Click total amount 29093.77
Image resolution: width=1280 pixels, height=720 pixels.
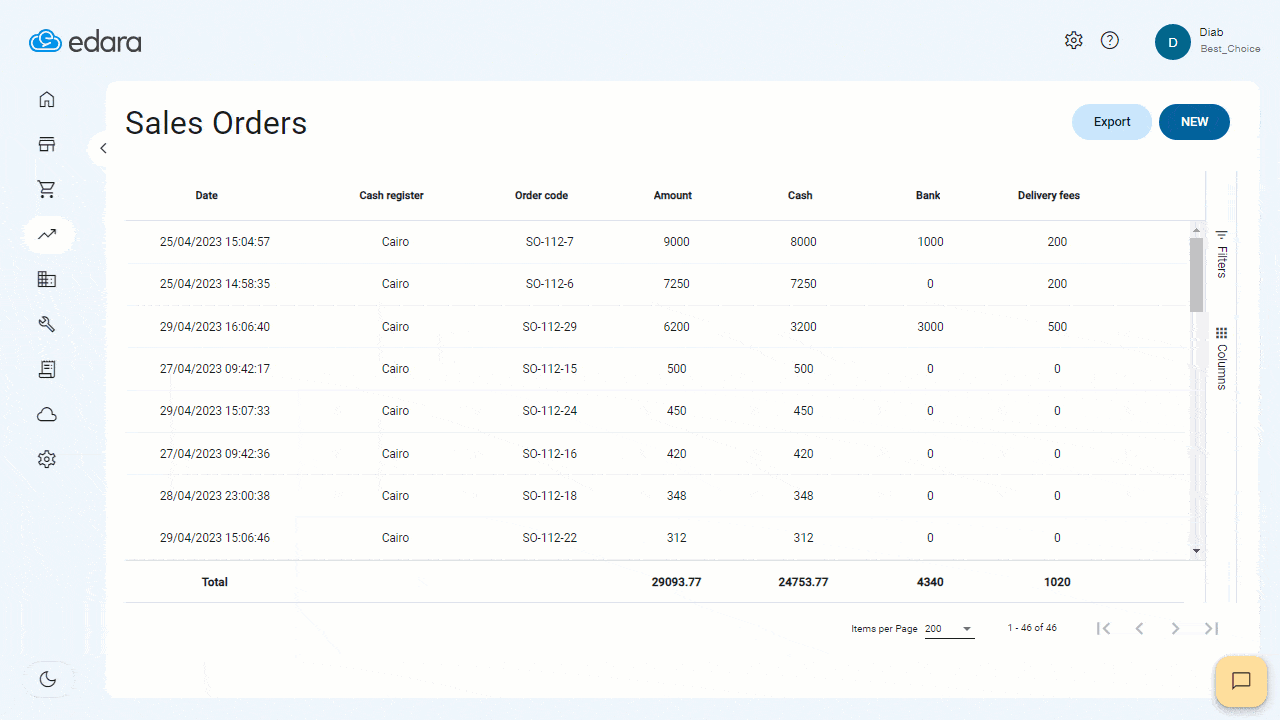click(x=676, y=582)
